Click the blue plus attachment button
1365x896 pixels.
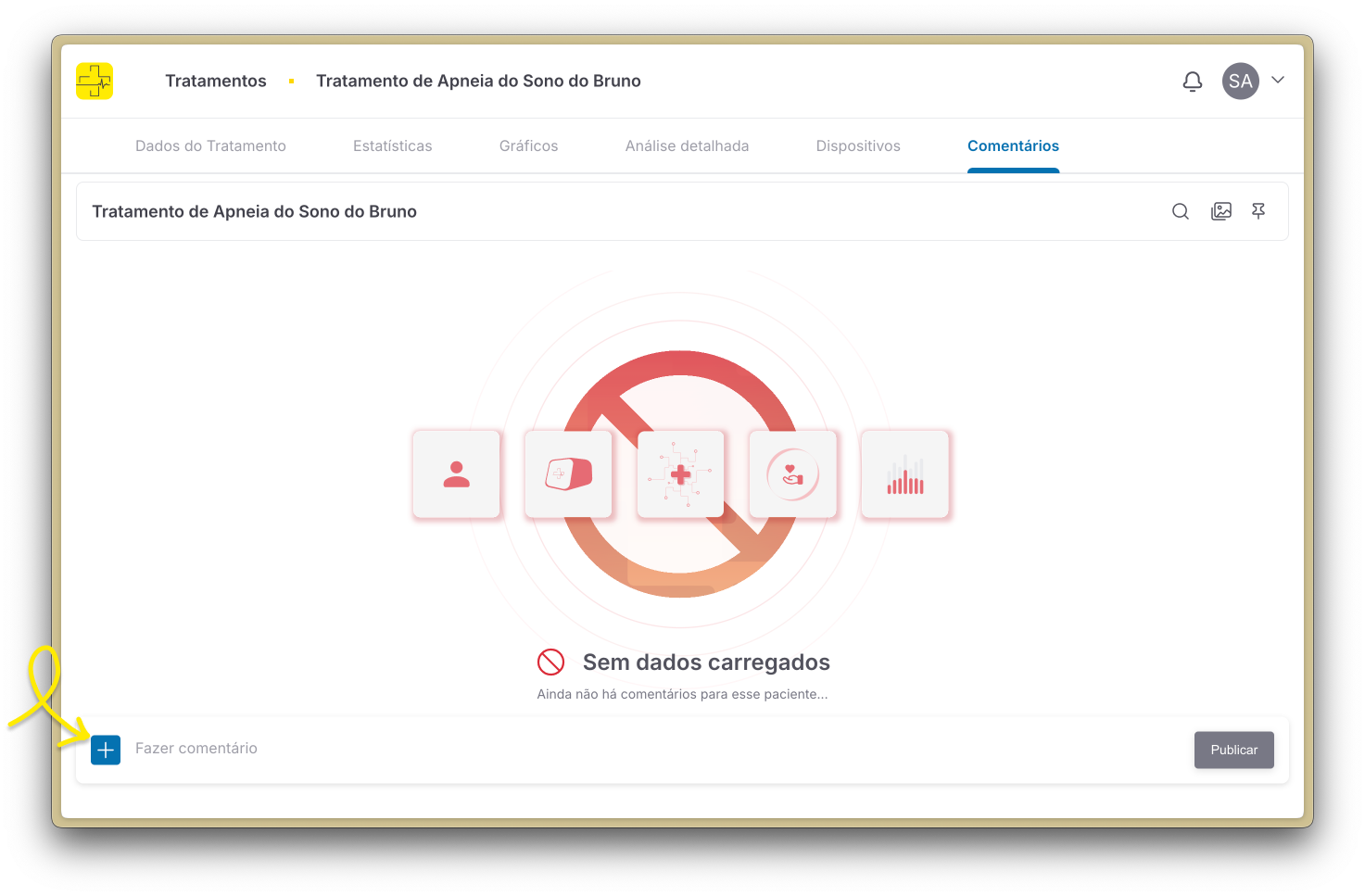[106, 750]
